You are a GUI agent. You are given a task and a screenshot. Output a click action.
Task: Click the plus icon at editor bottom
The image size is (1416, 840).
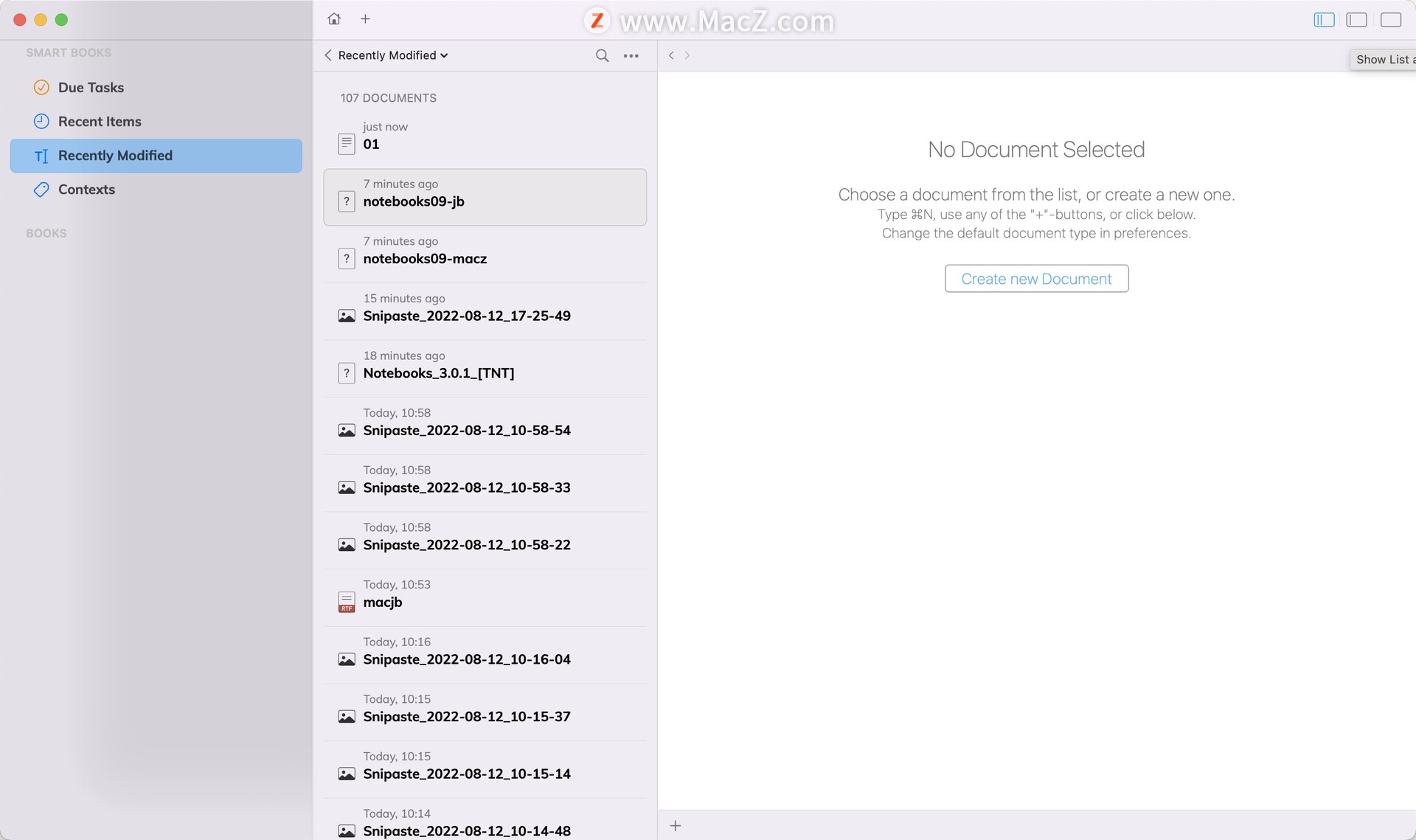pos(675,825)
